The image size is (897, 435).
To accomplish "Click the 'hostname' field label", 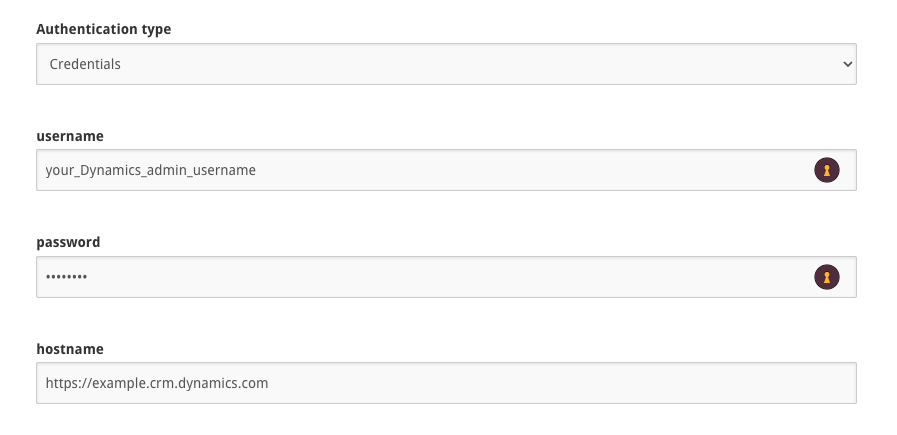I will (x=70, y=349).
